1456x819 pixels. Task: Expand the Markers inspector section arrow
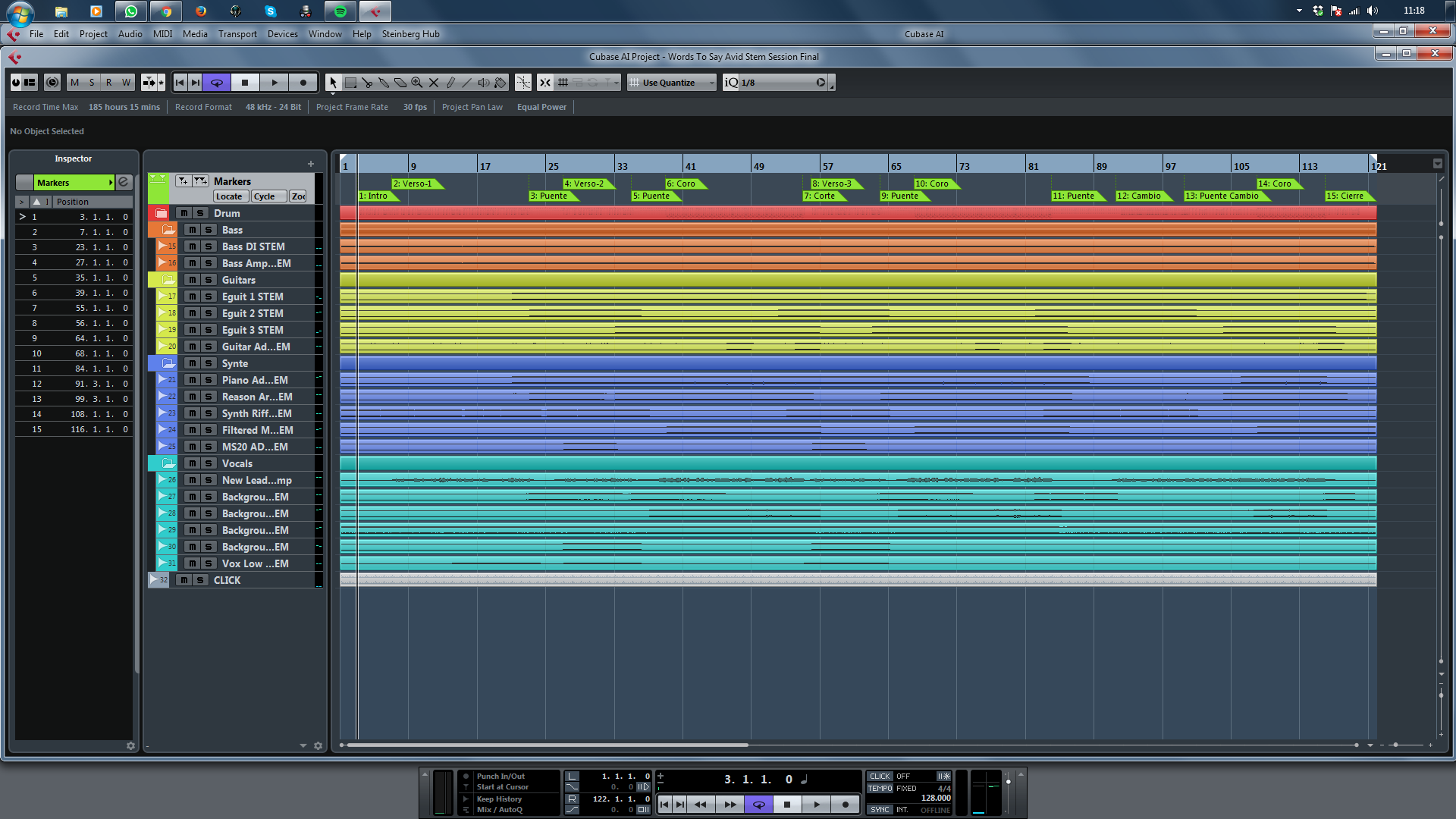(111, 183)
